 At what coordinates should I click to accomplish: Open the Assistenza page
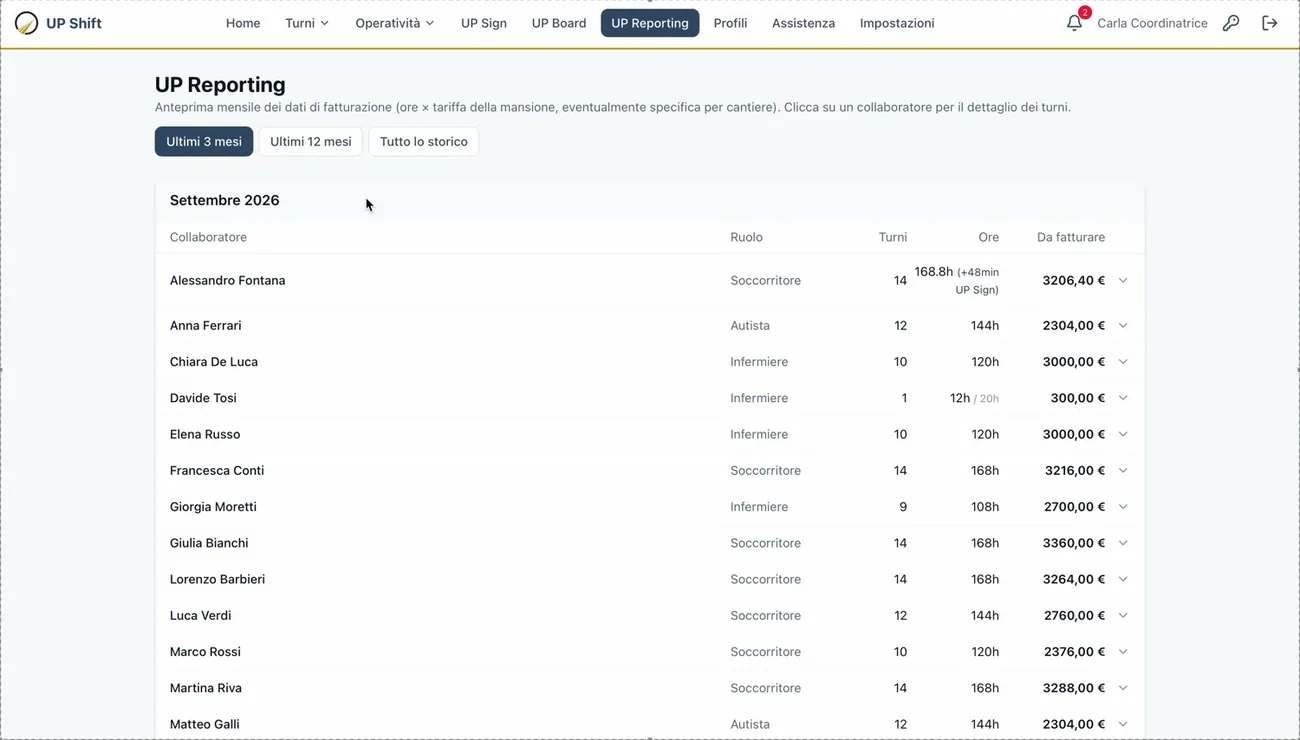(803, 23)
